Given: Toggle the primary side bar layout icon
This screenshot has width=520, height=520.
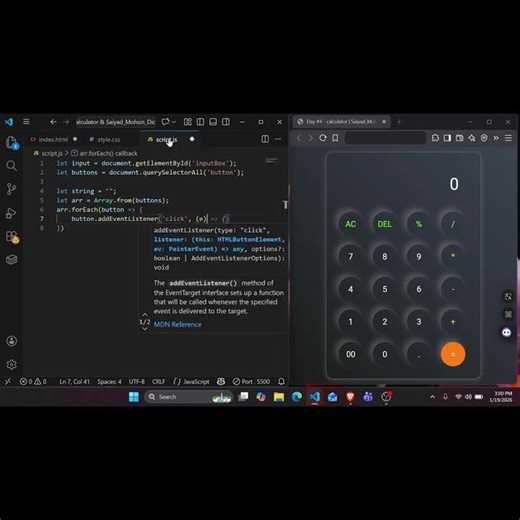Looking at the screenshot, I should click(200, 122).
